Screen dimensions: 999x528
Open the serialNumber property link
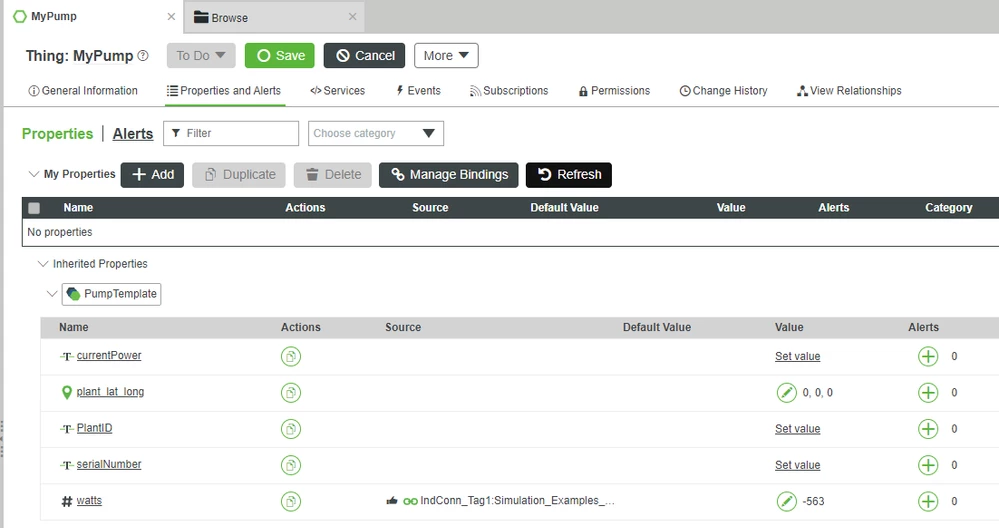tap(109, 464)
